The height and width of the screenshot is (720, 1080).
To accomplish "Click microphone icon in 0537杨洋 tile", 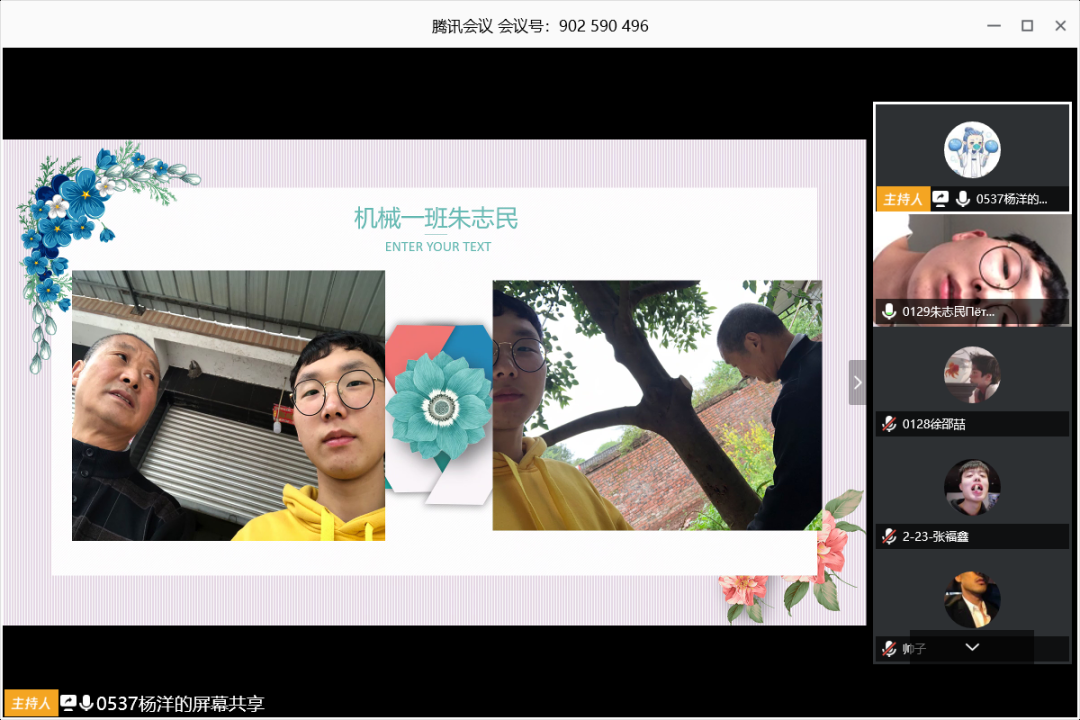I will [963, 199].
